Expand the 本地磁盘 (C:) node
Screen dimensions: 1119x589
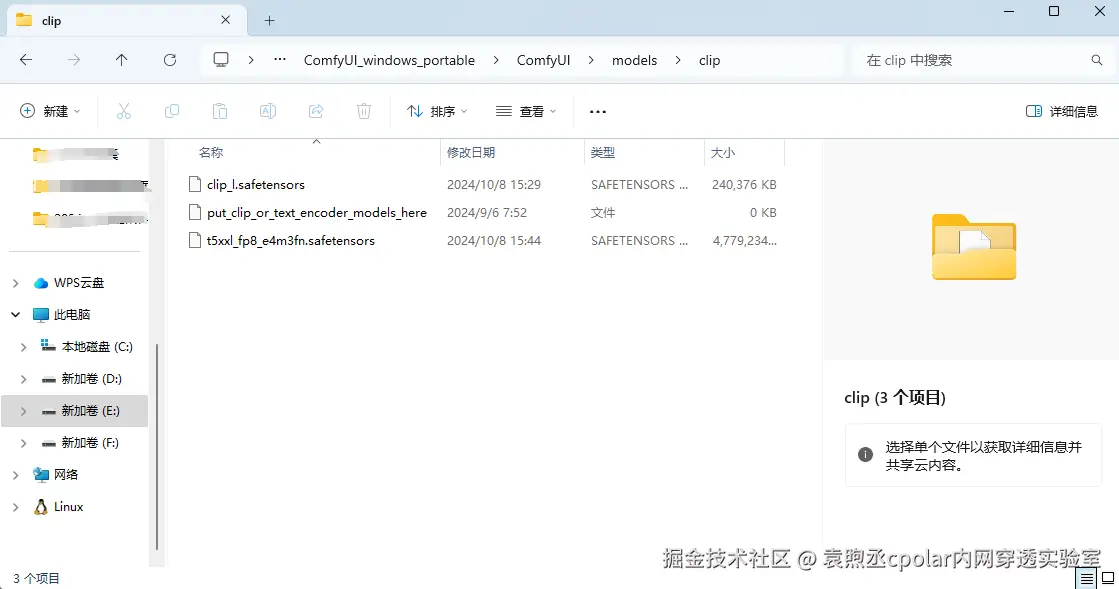click(x=24, y=347)
